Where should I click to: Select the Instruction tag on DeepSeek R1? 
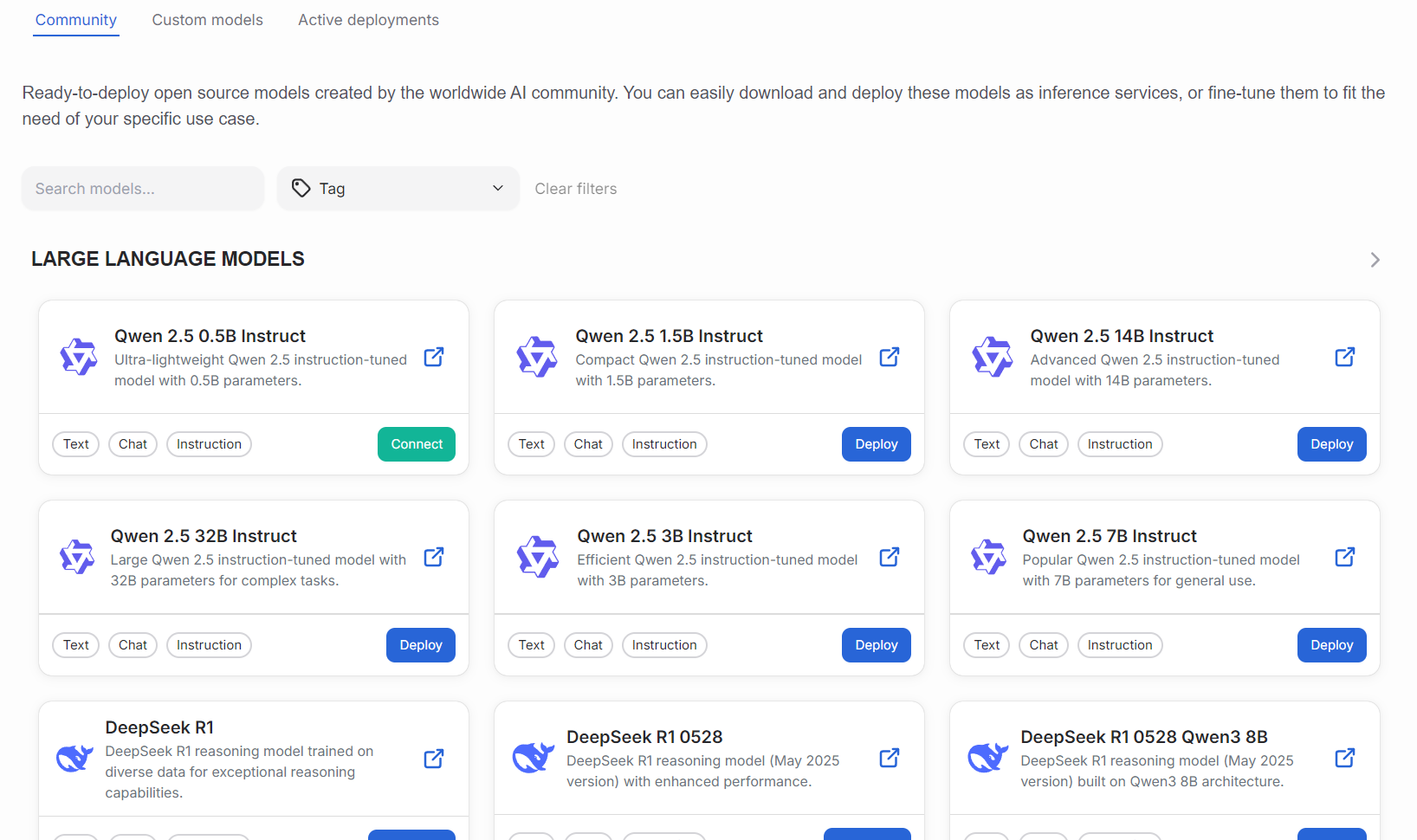point(209,836)
